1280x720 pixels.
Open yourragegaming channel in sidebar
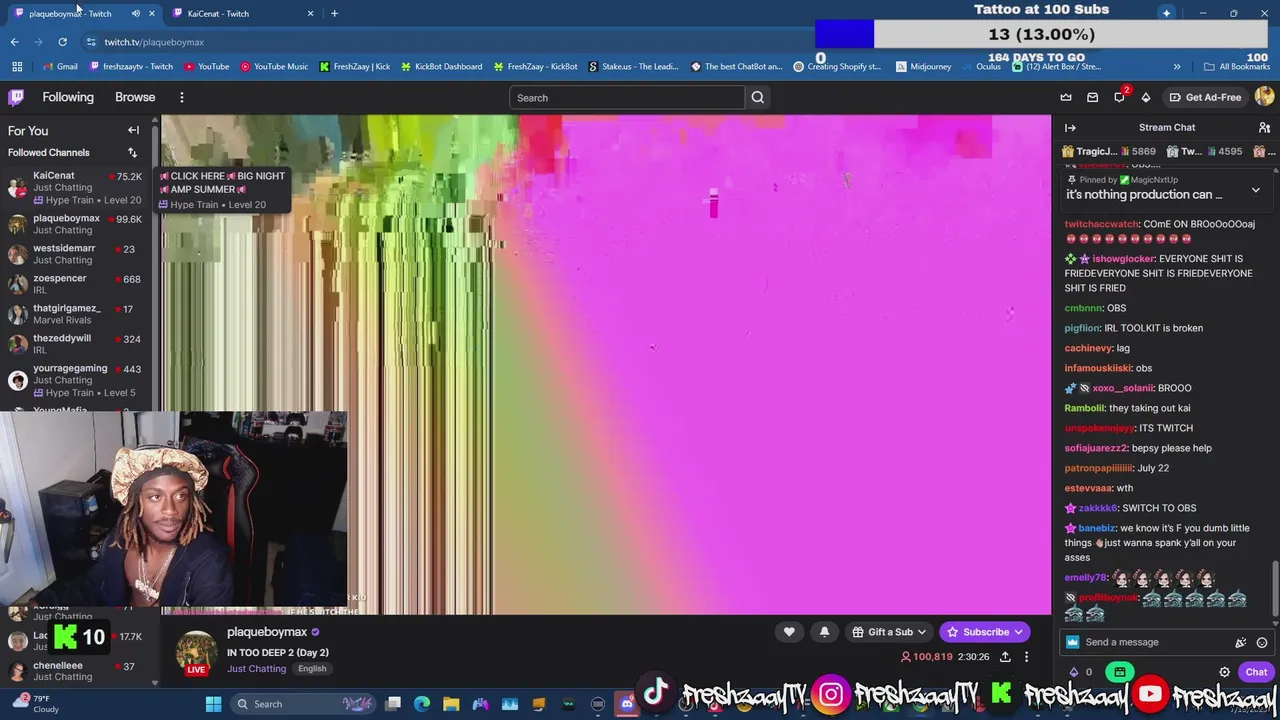(x=76, y=380)
